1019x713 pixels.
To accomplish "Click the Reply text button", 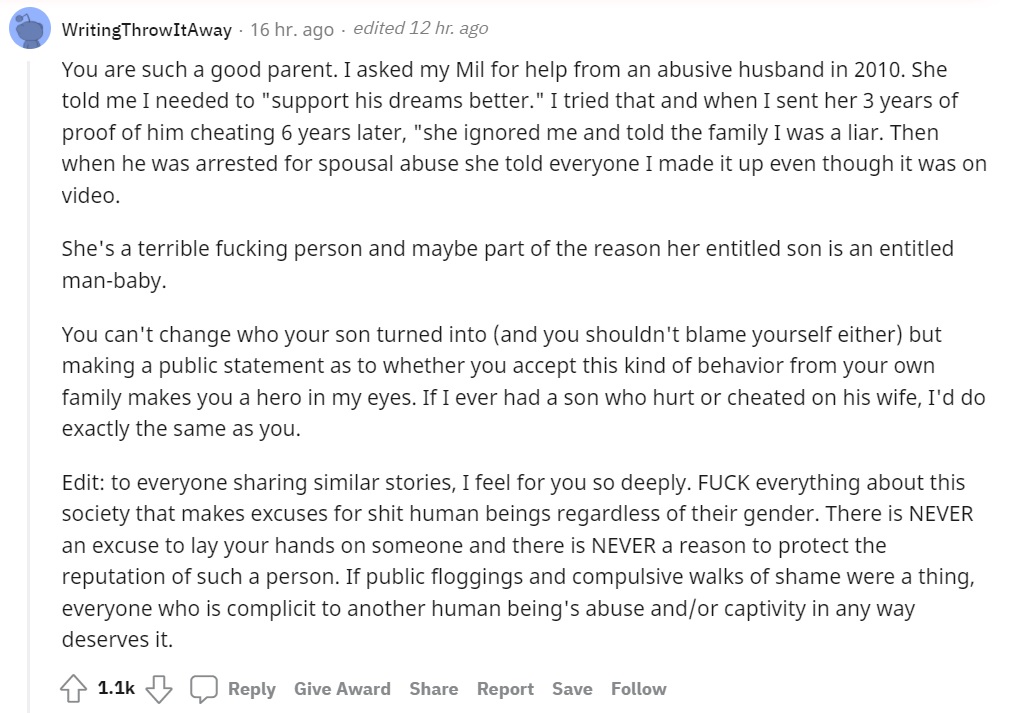I will (x=252, y=689).
